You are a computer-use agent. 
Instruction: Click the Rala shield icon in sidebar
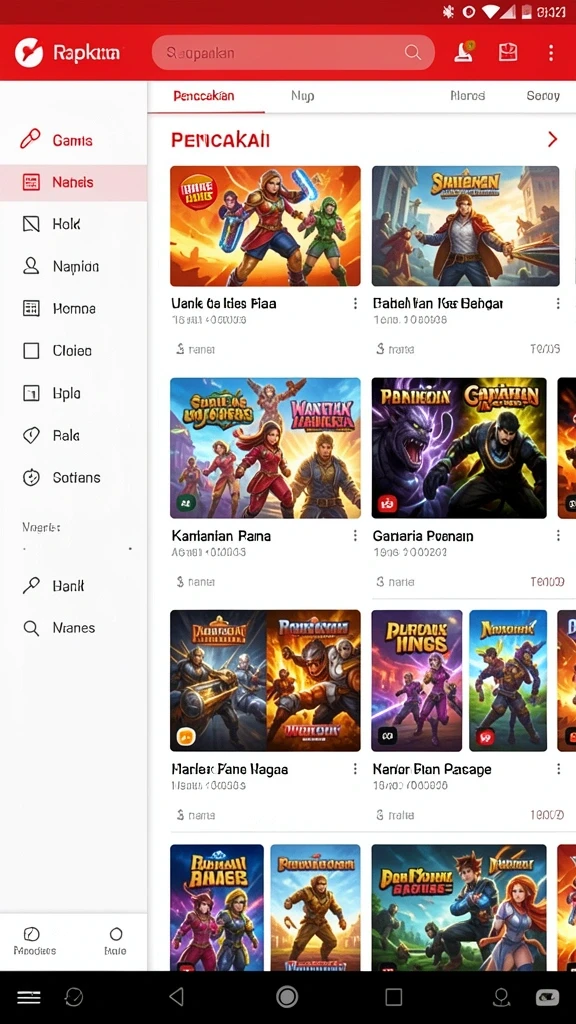click(31, 436)
